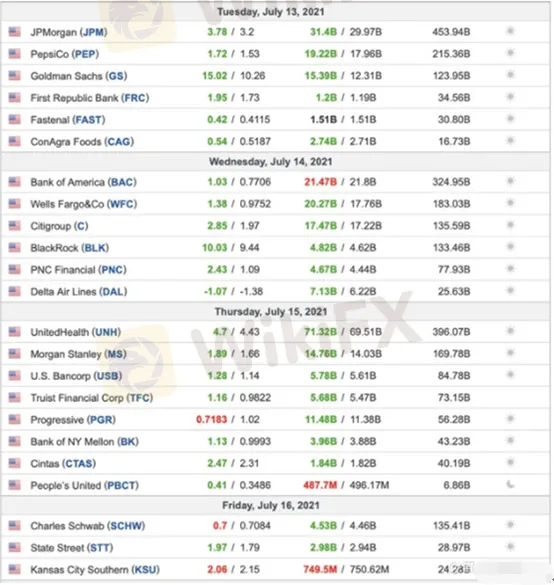Click the US flag icon beside Charles Schwab

coord(15,525)
